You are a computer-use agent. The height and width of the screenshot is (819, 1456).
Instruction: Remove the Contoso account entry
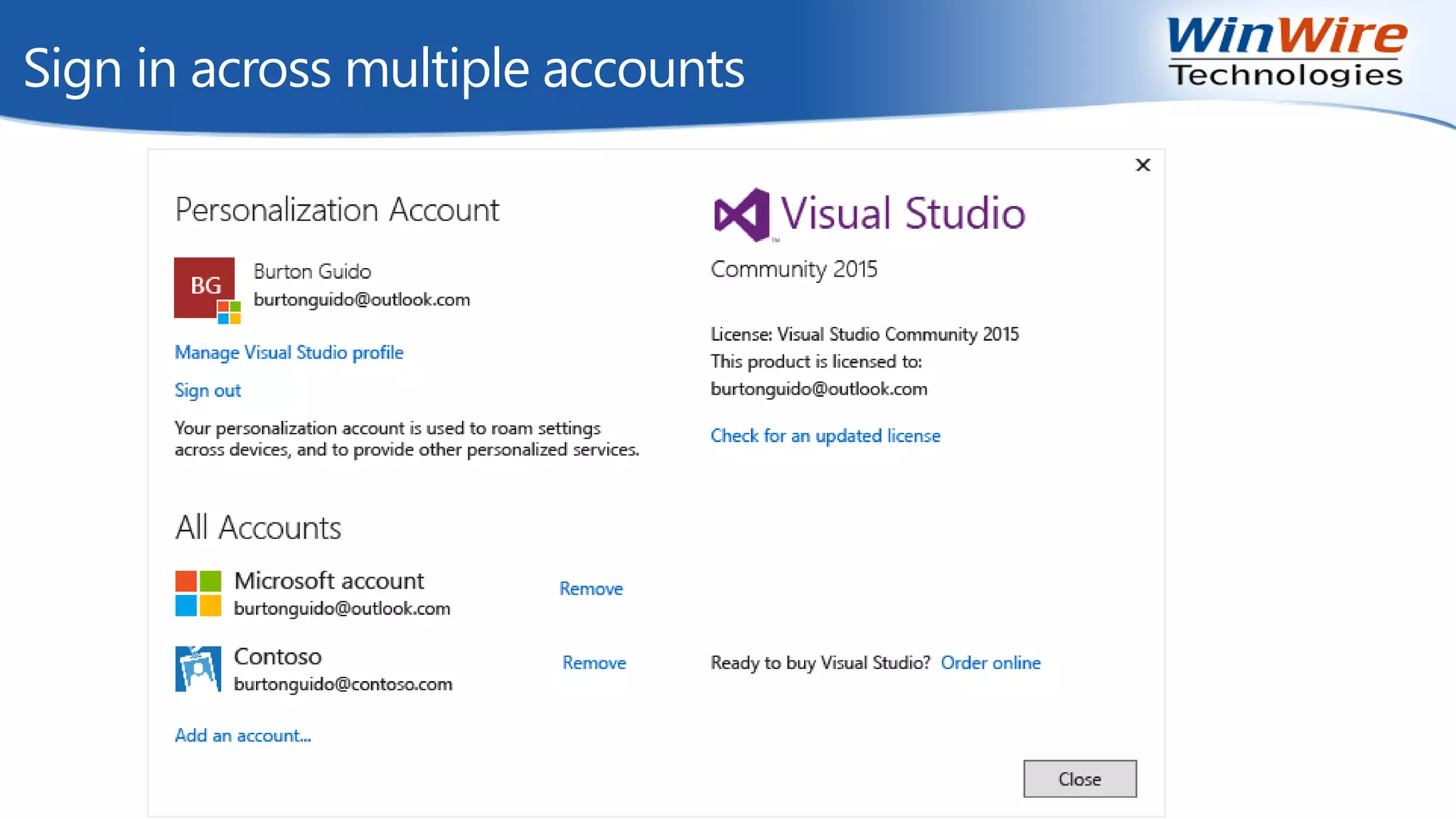pyautogui.click(x=594, y=663)
